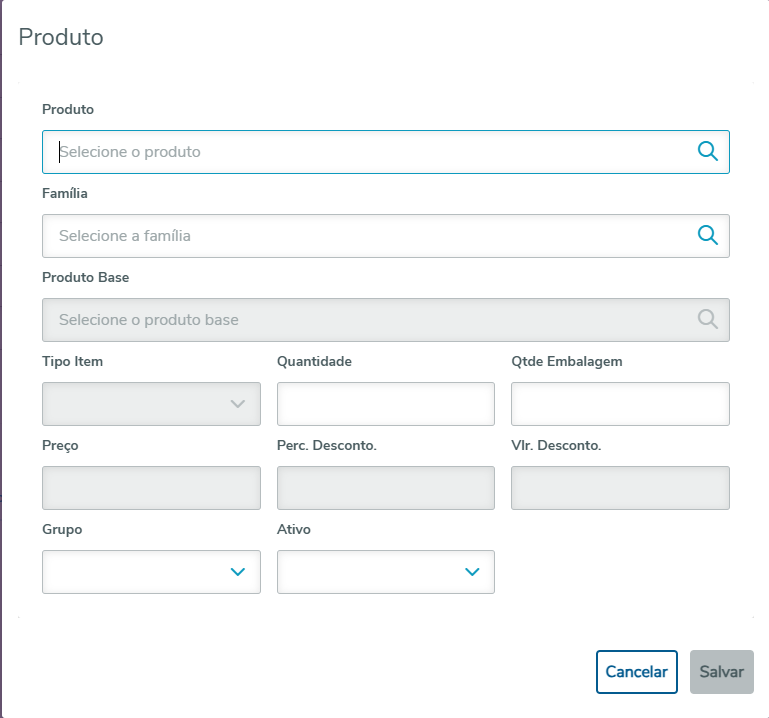Image resolution: width=769 pixels, height=718 pixels.
Task: Click the Produto search magnifier icon
Action: 708,152
